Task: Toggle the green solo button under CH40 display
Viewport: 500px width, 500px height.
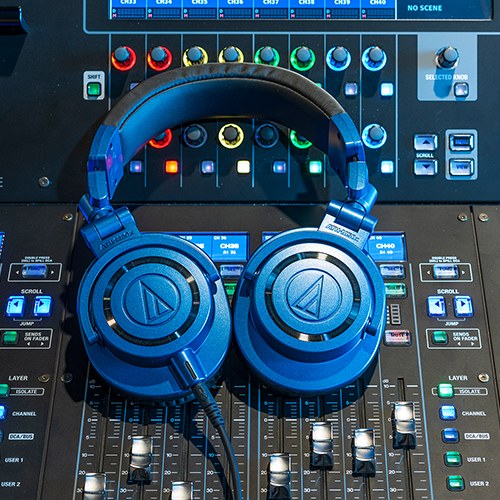Action: (395, 290)
